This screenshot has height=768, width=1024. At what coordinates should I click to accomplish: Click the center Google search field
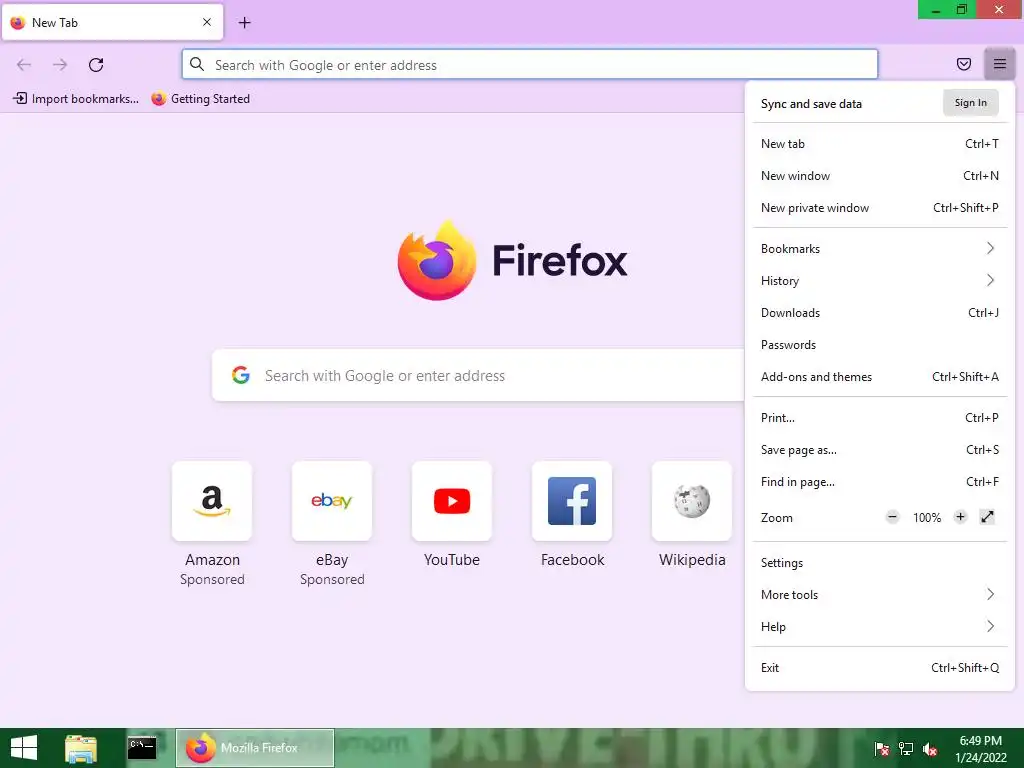pos(478,376)
